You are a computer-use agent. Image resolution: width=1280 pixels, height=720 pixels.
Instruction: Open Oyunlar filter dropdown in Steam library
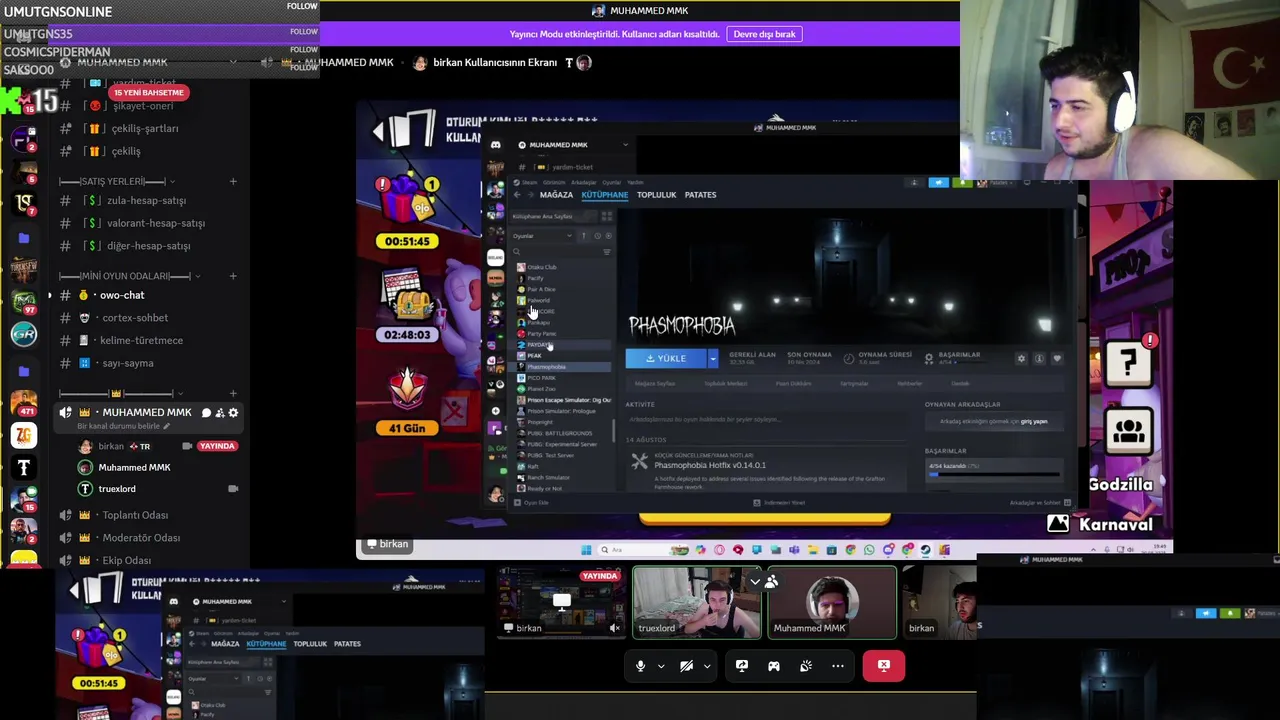coord(543,236)
